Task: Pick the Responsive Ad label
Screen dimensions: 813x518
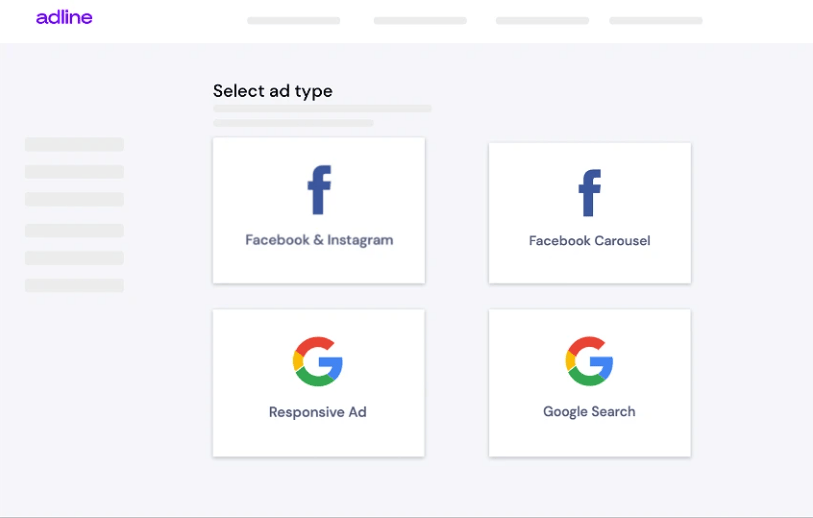Action: tap(318, 412)
